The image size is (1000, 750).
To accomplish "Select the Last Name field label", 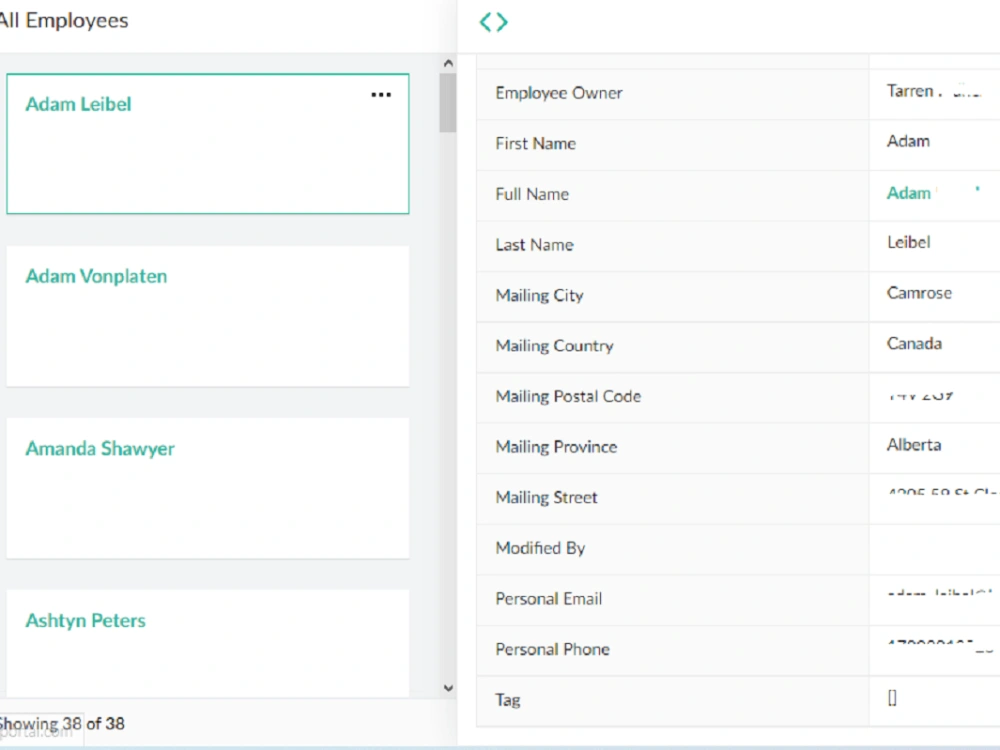I will pos(534,245).
